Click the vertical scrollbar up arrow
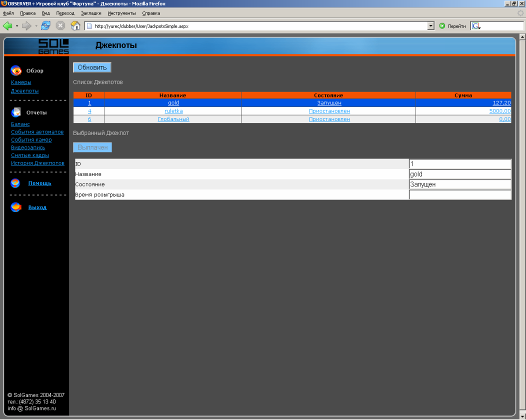Viewport: 526px width, 420px height. coord(522,37)
